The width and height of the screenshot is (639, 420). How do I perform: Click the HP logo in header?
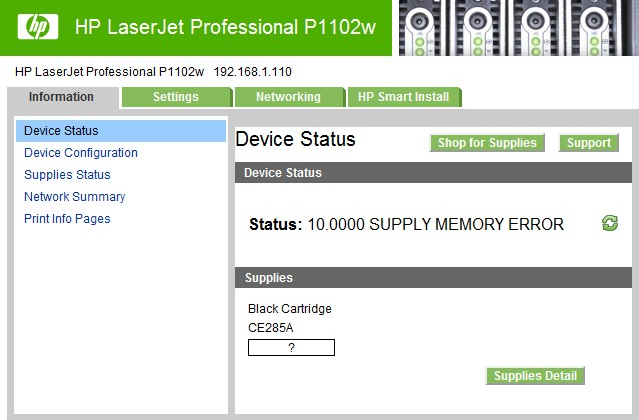[x=38, y=27]
